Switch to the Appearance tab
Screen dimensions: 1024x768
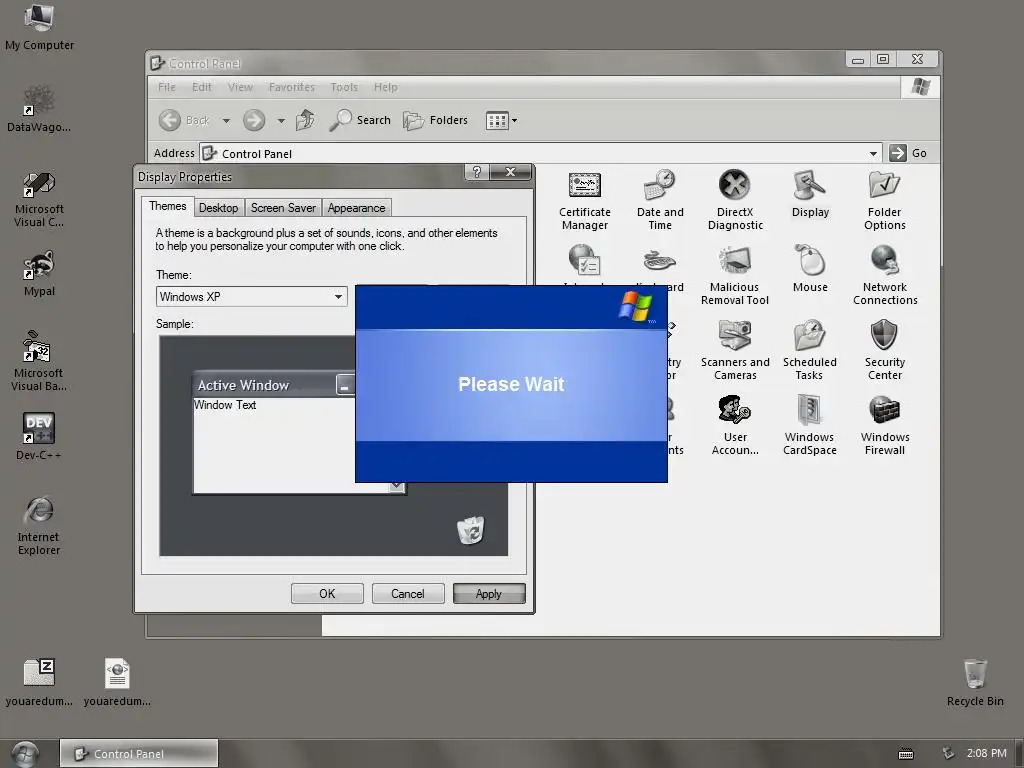pyautogui.click(x=357, y=208)
